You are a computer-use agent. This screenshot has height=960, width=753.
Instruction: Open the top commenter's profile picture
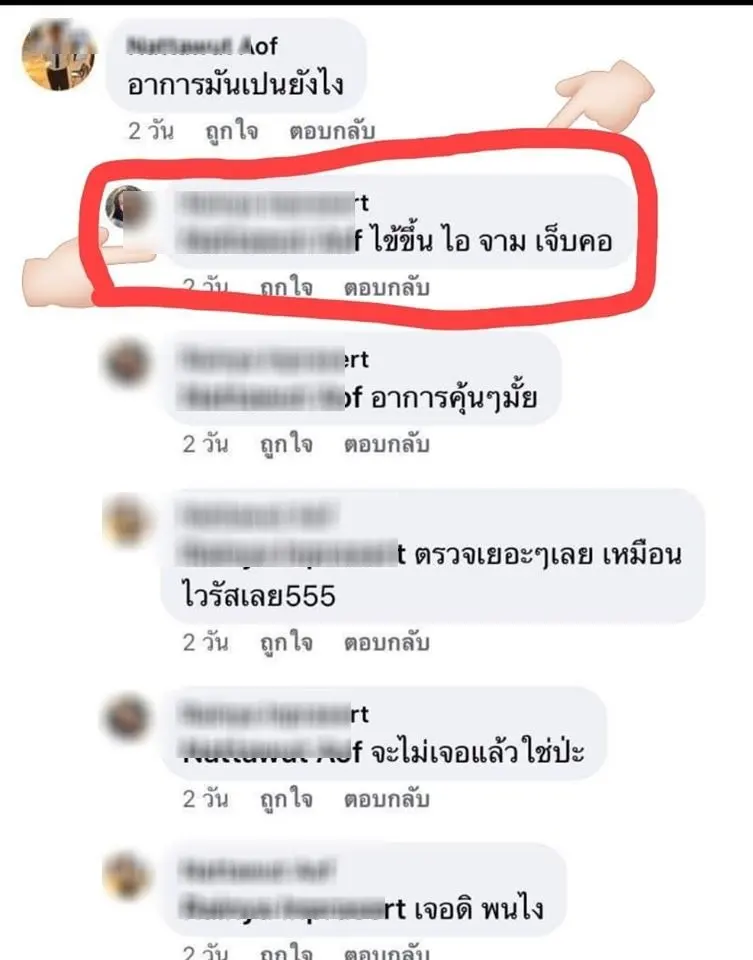(x=59, y=55)
